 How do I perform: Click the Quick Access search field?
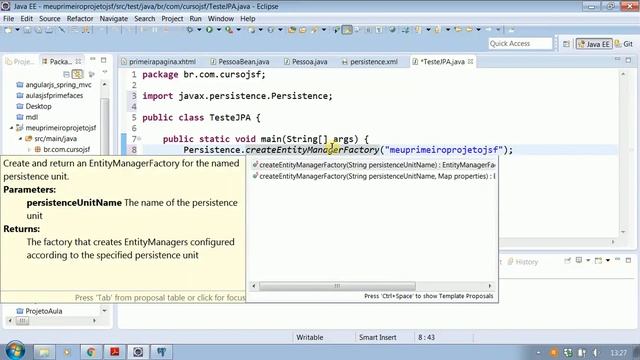pyautogui.click(x=520, y=43)
